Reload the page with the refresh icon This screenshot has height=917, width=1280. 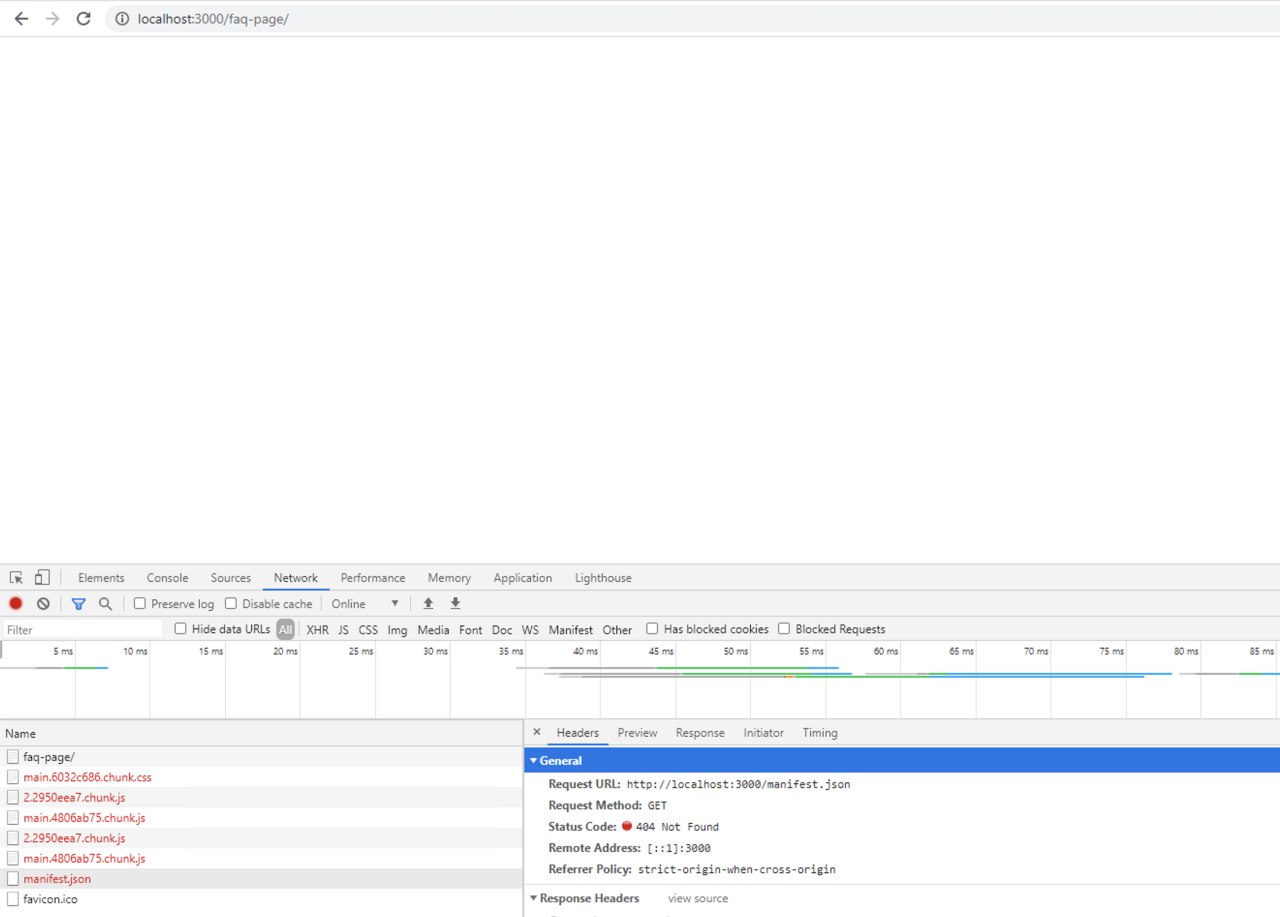tap(84, 19)
